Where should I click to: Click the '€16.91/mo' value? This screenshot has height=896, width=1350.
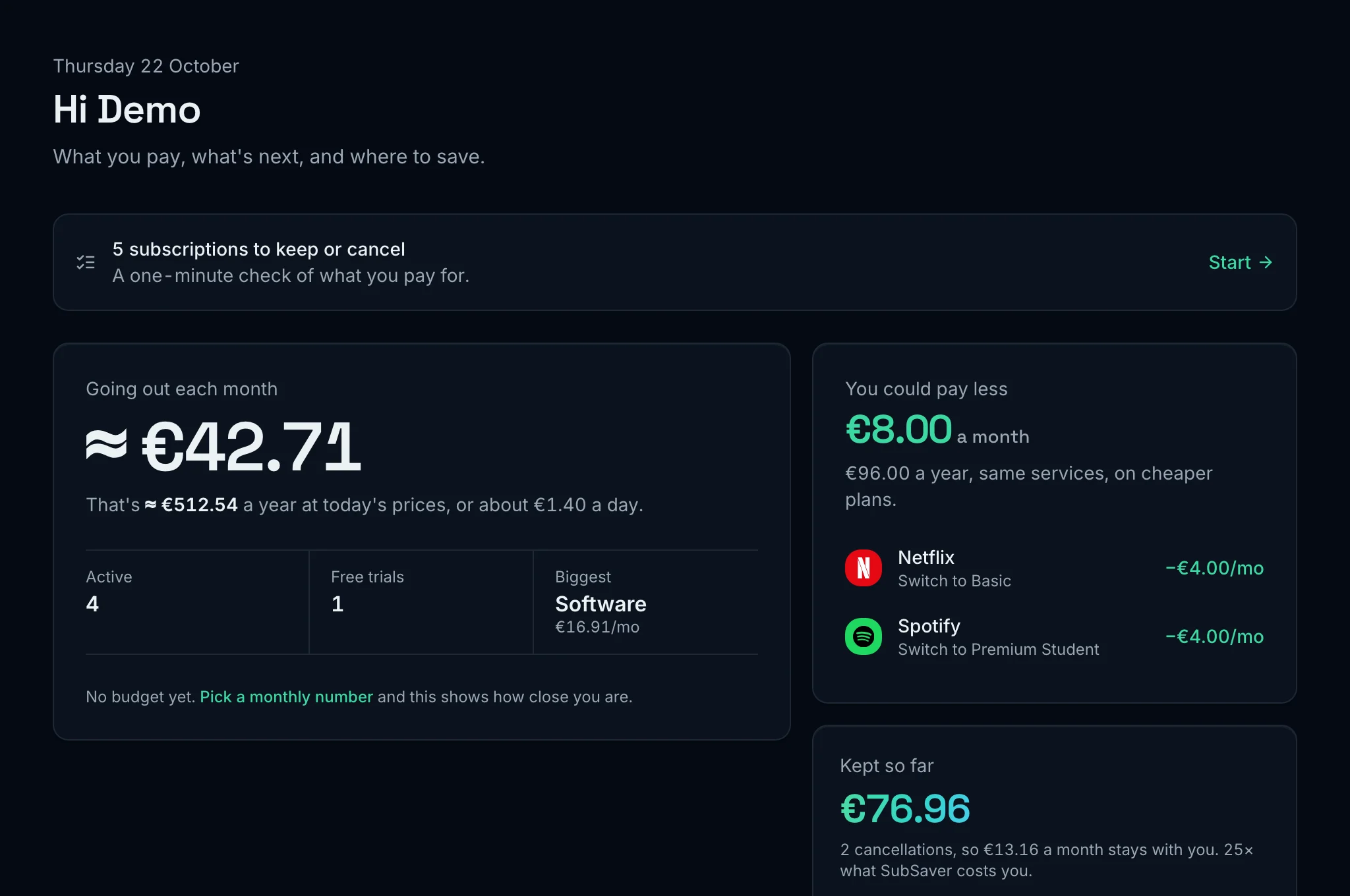(597, 627)
